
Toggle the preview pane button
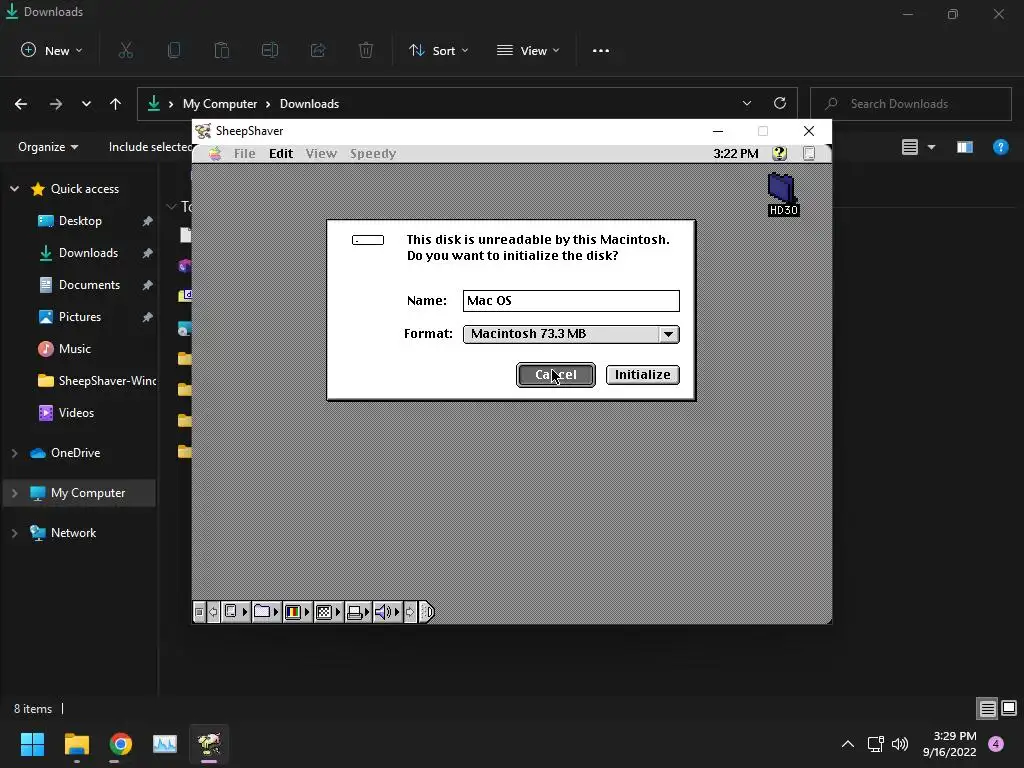(x=965, y=147)
